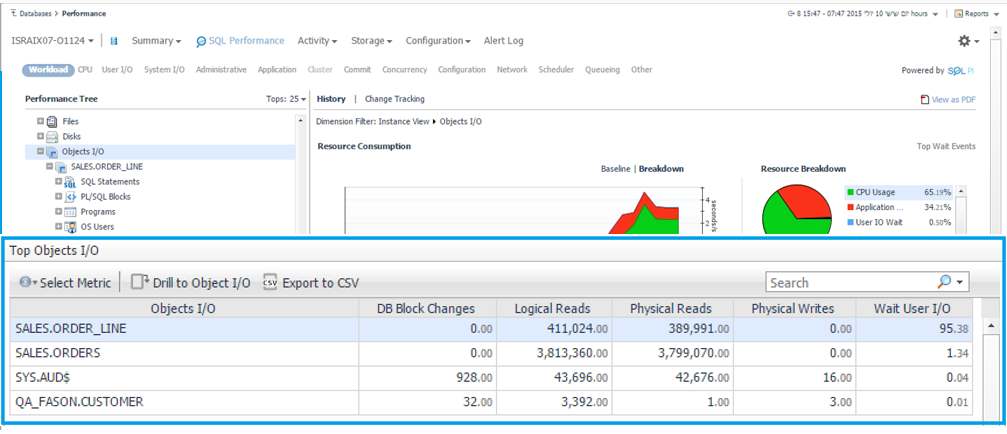Click the Disks tree node icon
Viewport: 1007px width, 434px height.
(52, 136)
